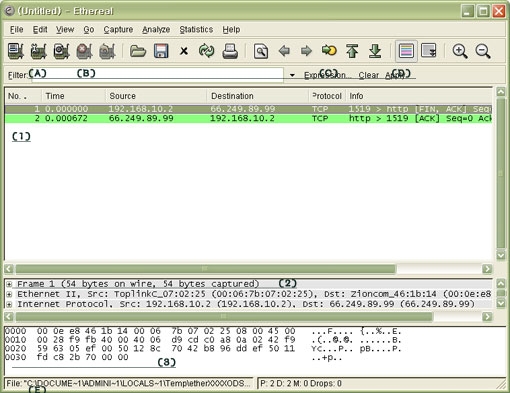Sort packets by No. column

[23, 96]
